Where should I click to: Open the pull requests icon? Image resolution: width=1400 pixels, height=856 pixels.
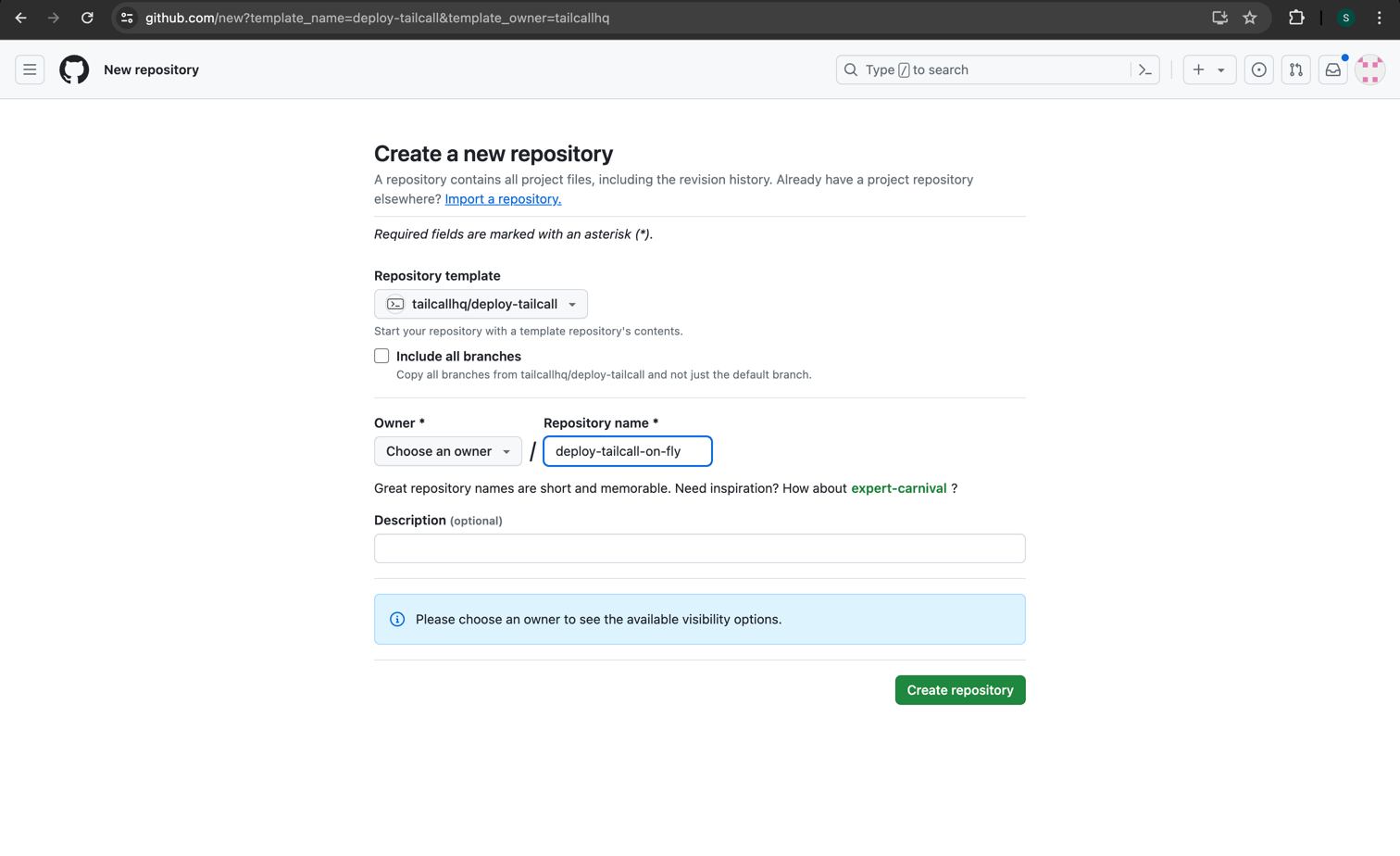coord(1295,69)
